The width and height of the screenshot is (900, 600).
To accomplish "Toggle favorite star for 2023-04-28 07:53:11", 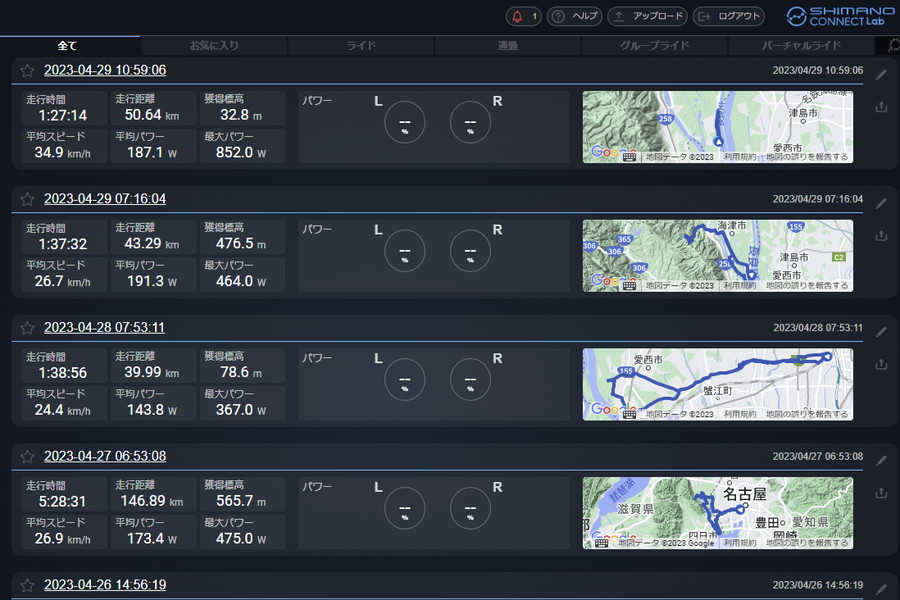I will (28, 328).
